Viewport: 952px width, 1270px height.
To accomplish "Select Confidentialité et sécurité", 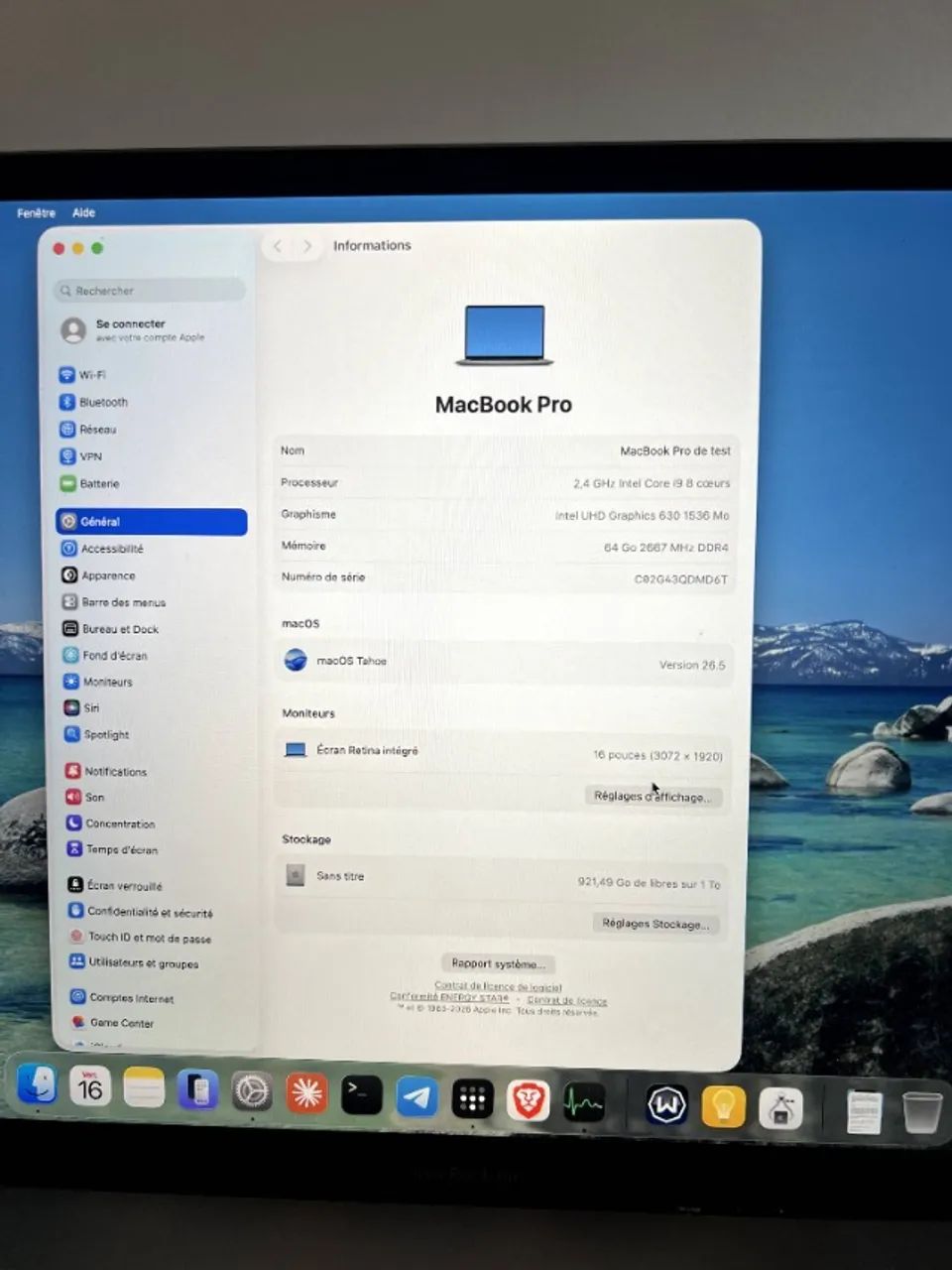I will coord(141,911).
